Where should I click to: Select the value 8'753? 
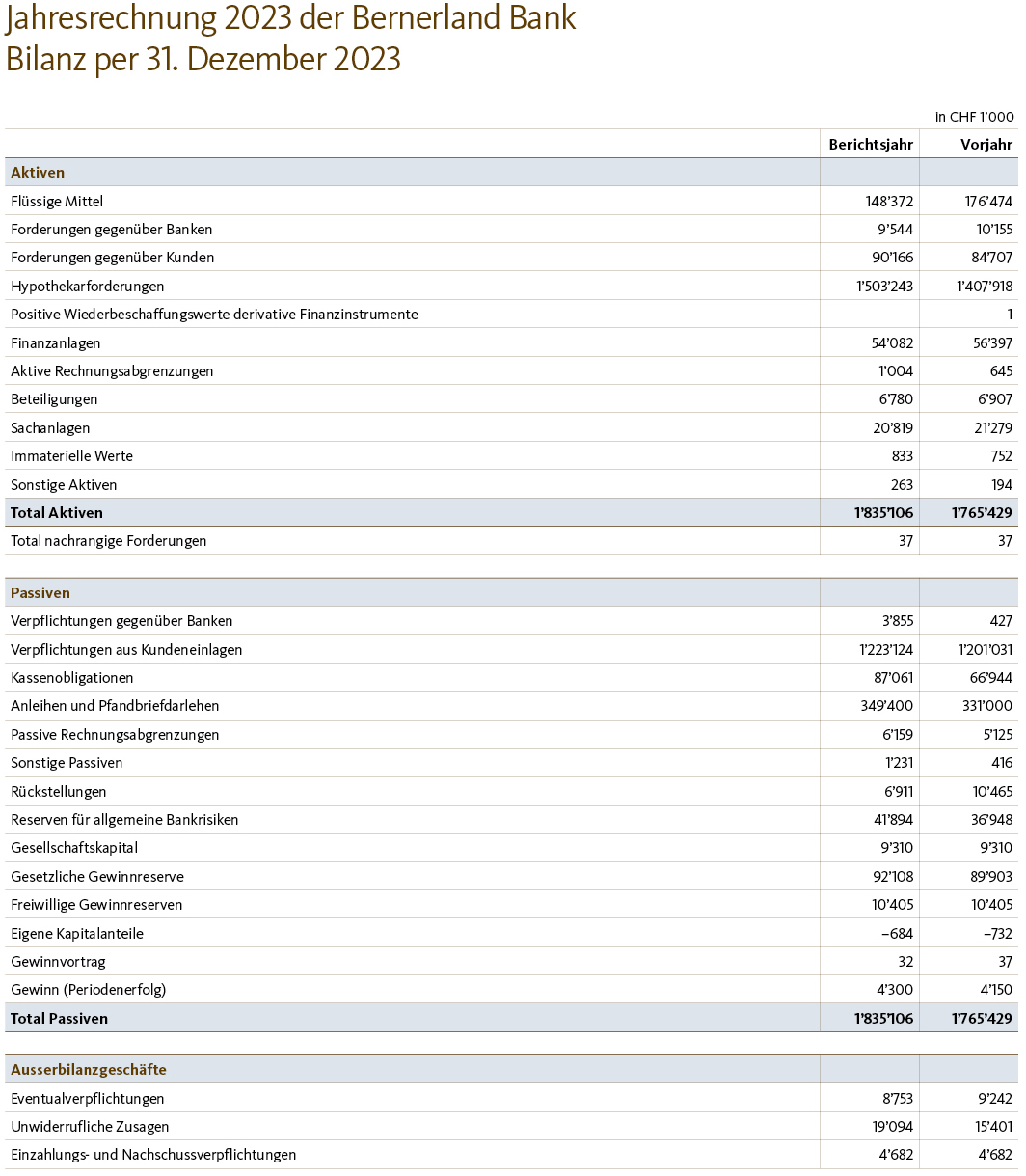pos(896,1099)
